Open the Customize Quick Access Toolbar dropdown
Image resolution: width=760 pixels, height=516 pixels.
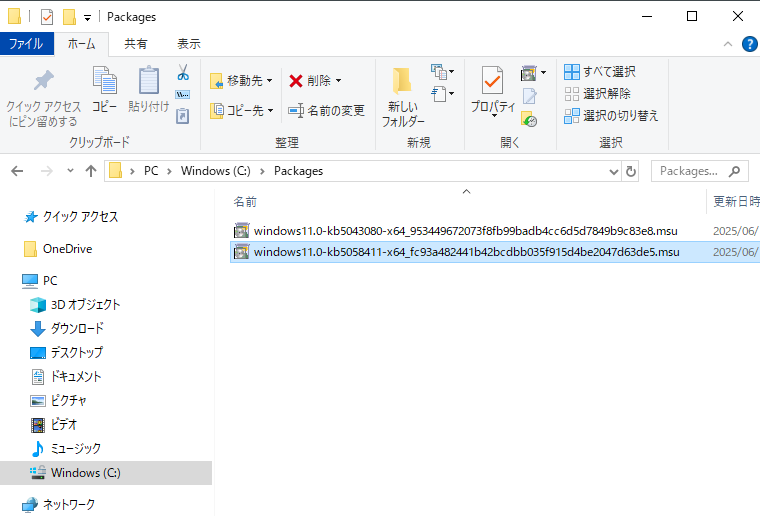point(87,18)
